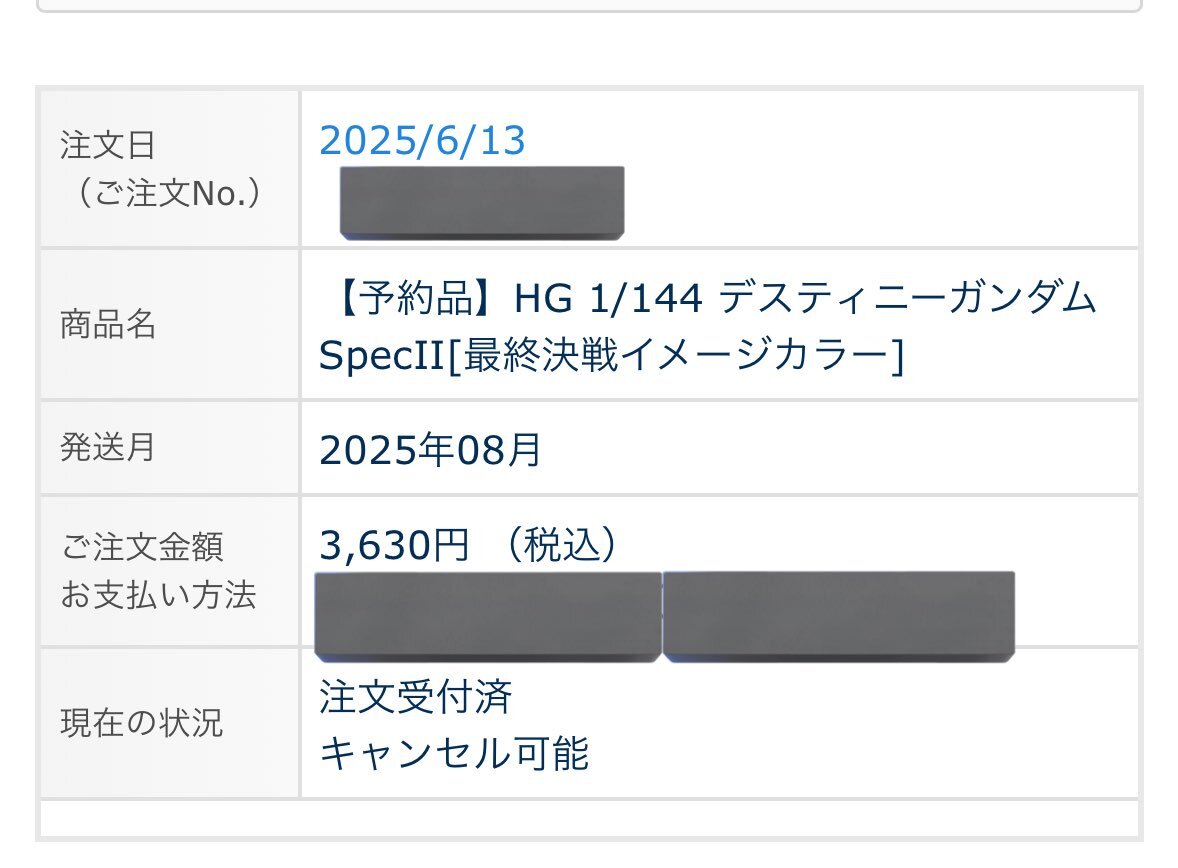Click the 1/144 scale text in product name

(x=646, y=298)
